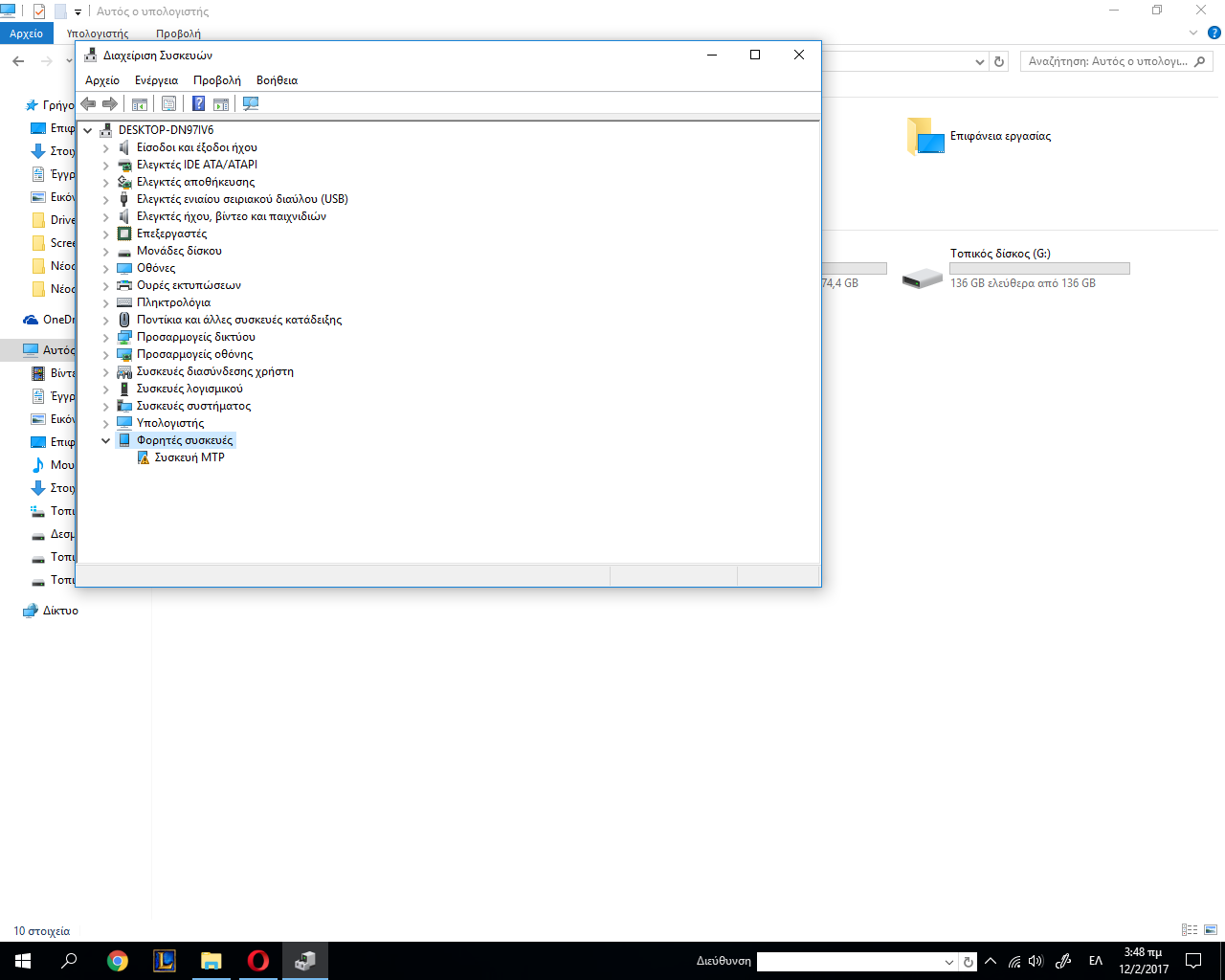Open the Αρχείο menu in Device Manager
The image size is (1225, 980).
coord(102,80)
